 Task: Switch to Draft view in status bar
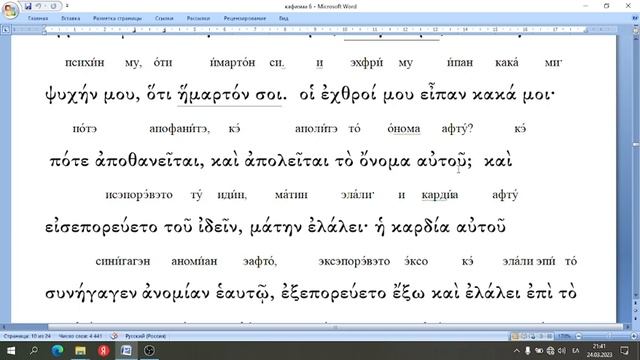550,336
